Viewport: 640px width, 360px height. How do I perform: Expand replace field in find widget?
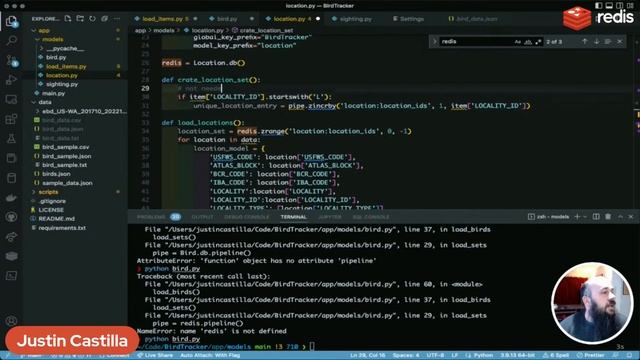pyautogui.click(x=434, y=42)
